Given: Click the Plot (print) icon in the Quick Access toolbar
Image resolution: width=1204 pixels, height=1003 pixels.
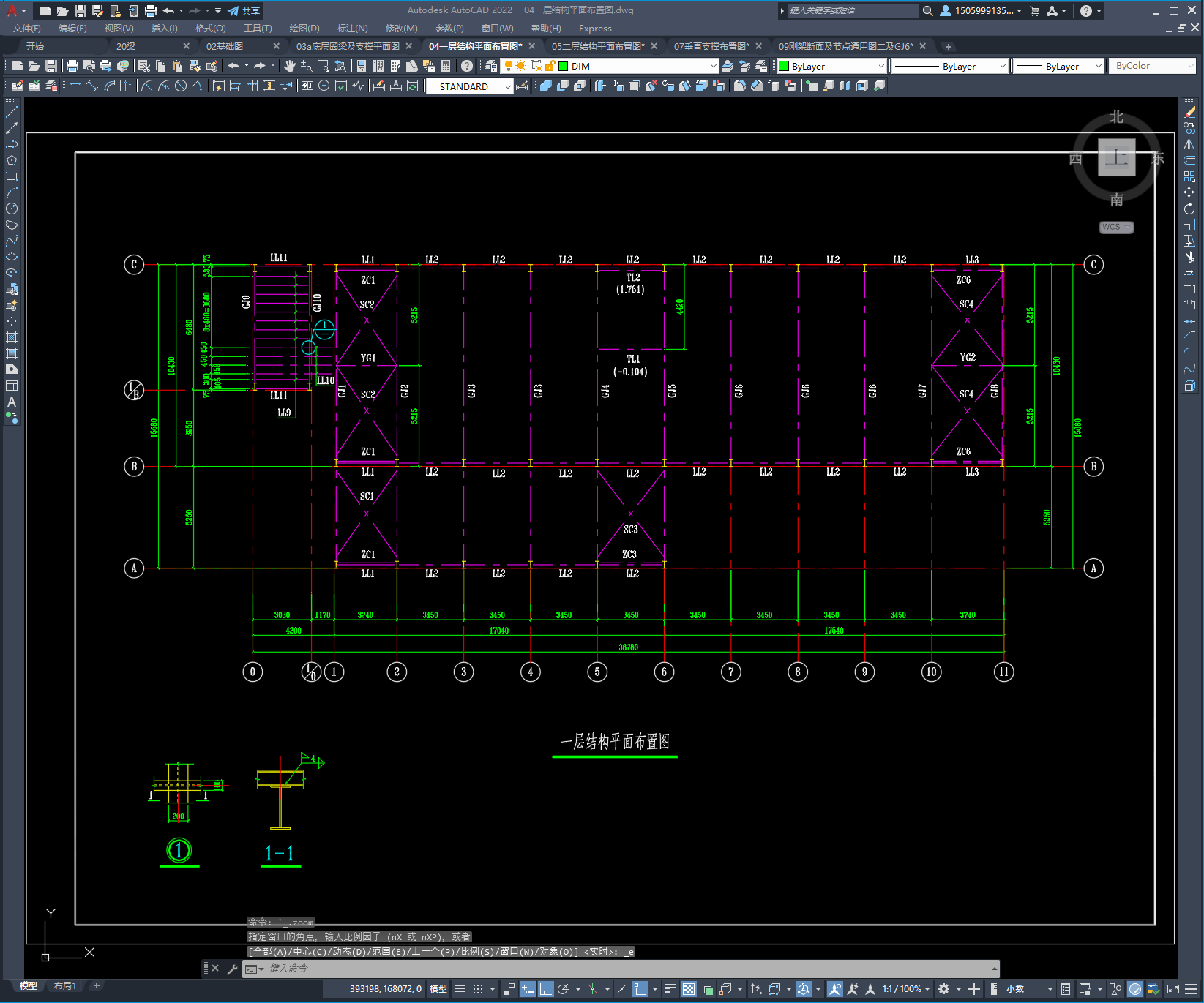Looking at the screenshot, I should (x=151, y=11).
